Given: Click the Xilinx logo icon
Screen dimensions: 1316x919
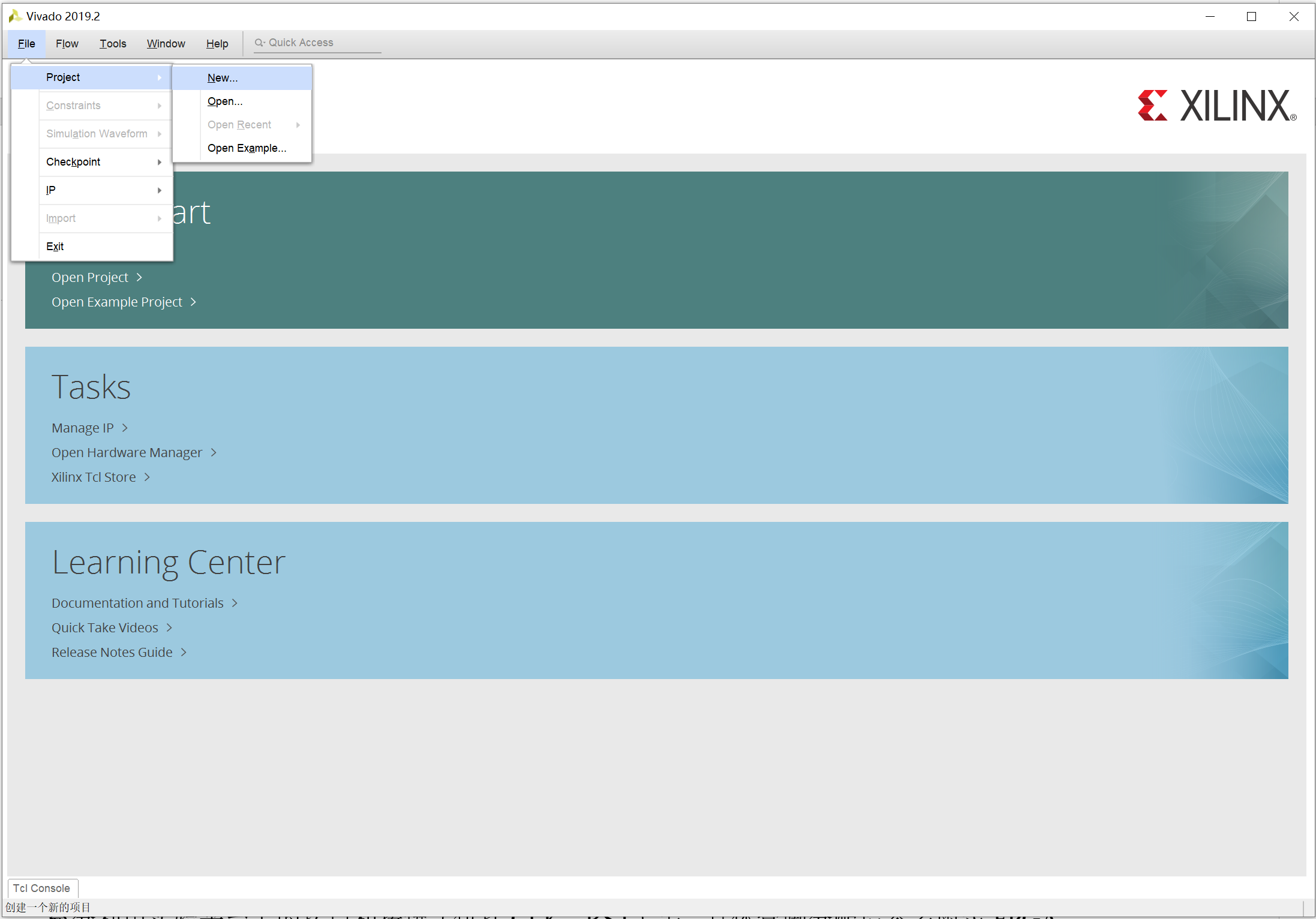Looking at the screenshot, I should pos(1152,106).
